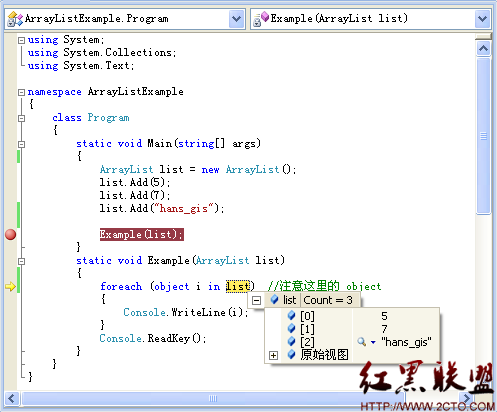The height and width of the screenshot is (412, 497).
Task: Collapse the class Program block
Action: point(21,118)
